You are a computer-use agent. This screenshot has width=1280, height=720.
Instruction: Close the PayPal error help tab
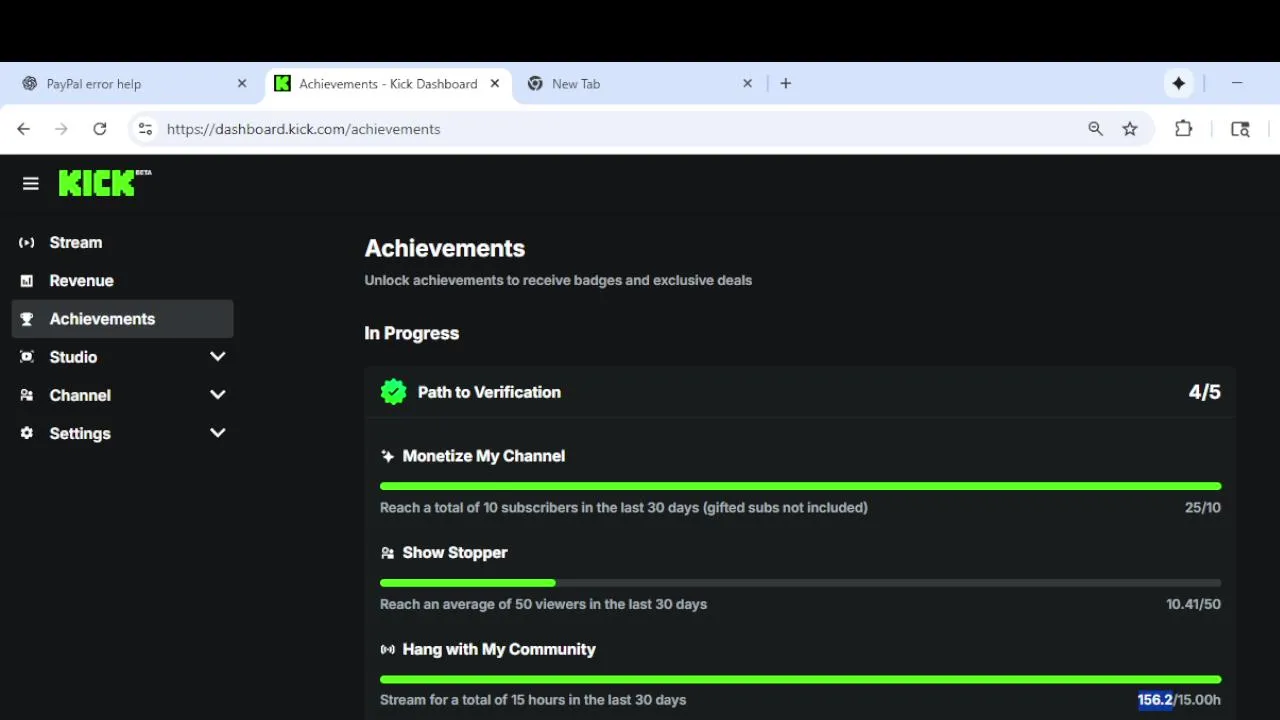coord(242,84)
